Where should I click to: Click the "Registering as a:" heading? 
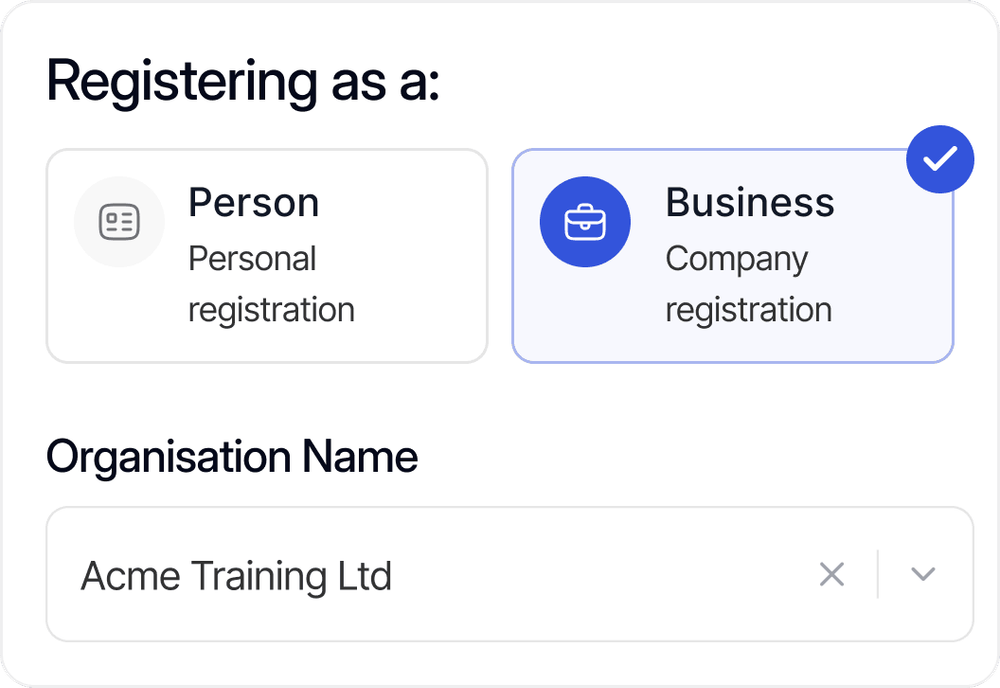point(243,83)
